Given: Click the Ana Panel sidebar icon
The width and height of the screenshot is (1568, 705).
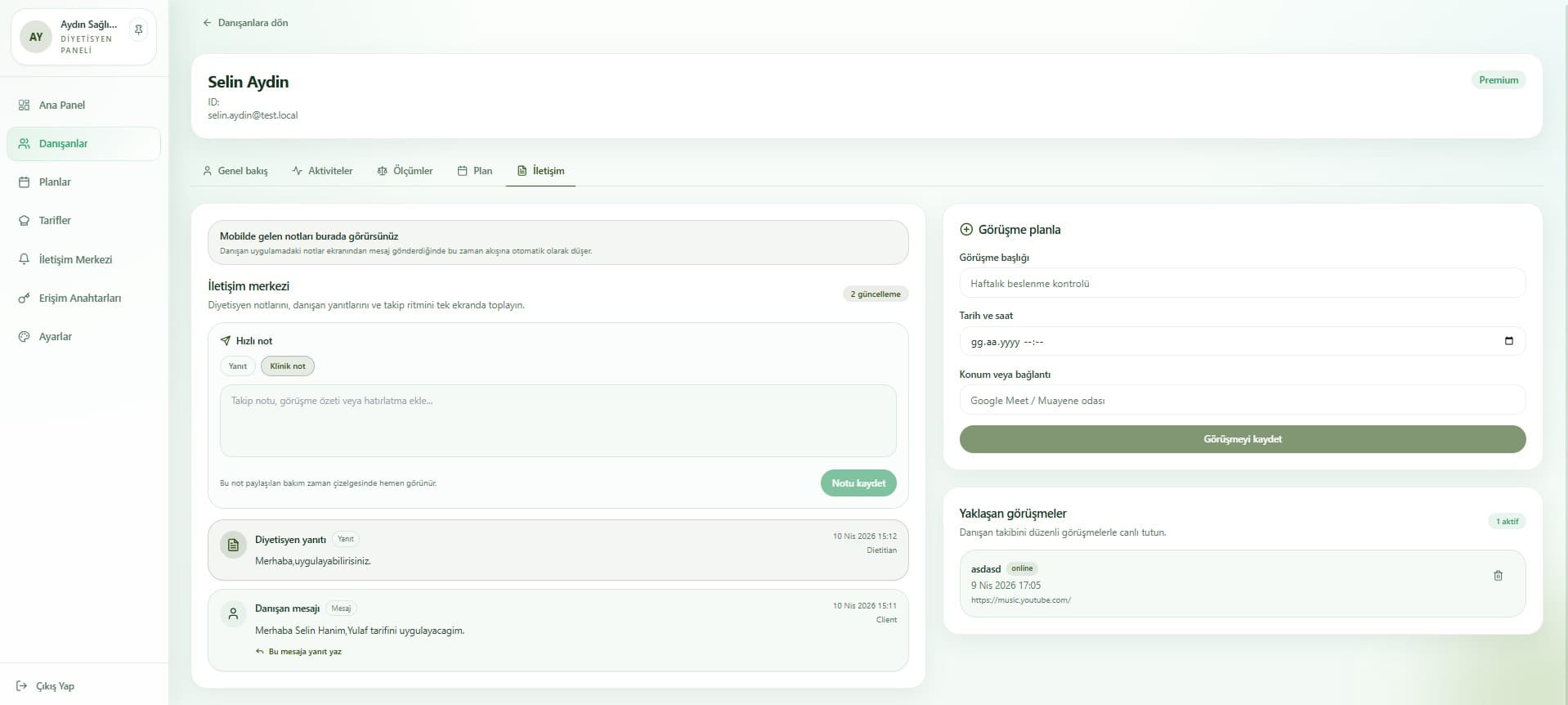Looking at the screenshot, I should 24,105.
